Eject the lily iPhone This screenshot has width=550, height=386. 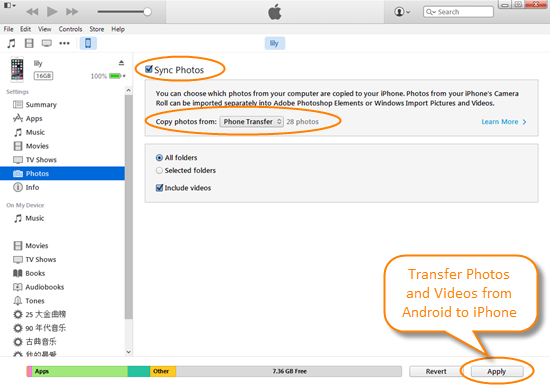(121, 63)
